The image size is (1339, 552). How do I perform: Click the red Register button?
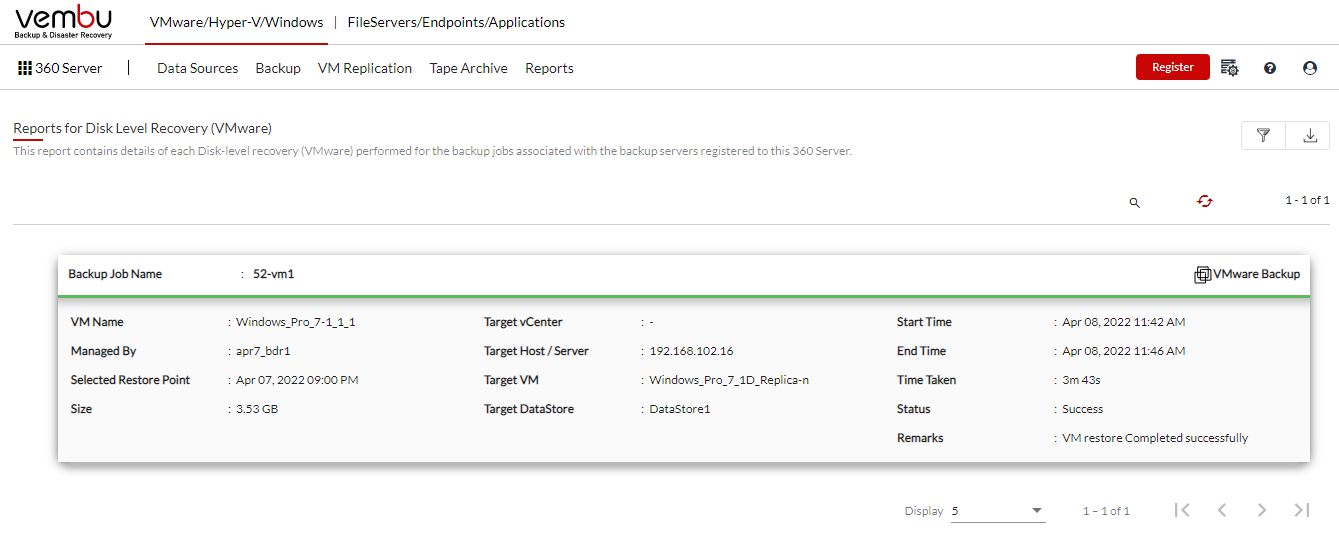pos(1173,67)
